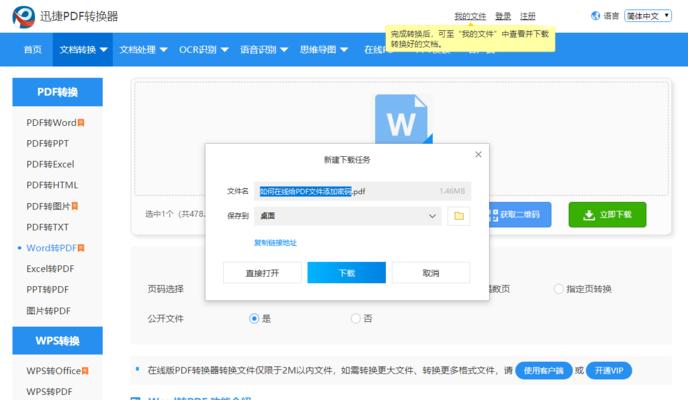Click the 获取二维码 button

[520, 214]
